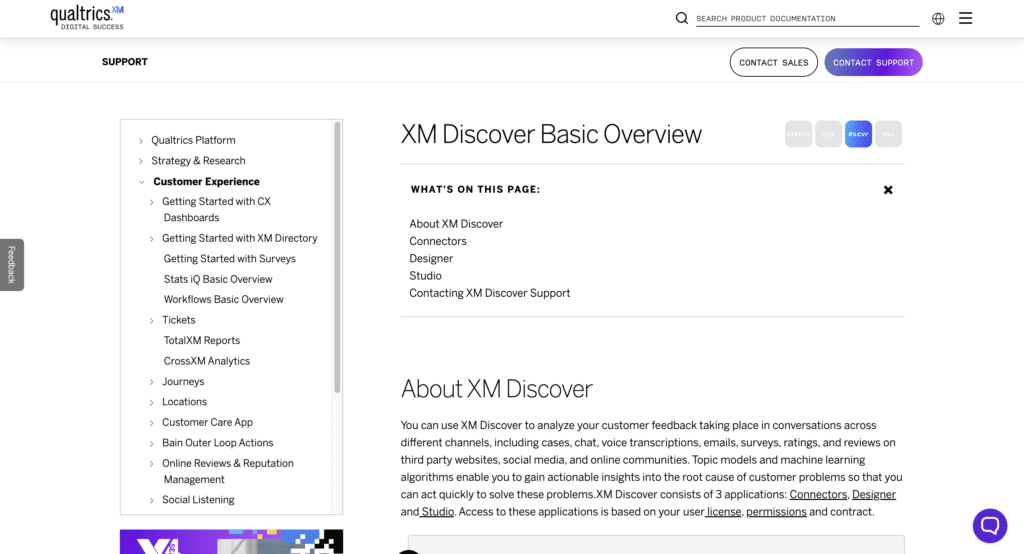Click the Contact Sales button
The image size is (1024, 554).
click(x=773, y=62)
